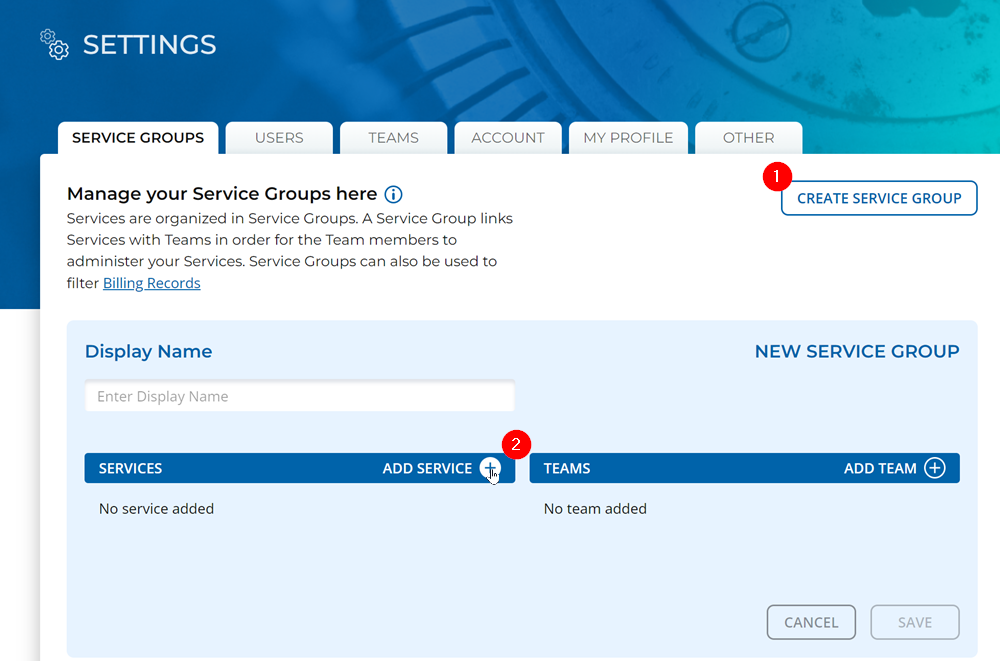The image size is (1000, 661).
Task: Click the plus icon next to Add Team
Action: (934, 468)
